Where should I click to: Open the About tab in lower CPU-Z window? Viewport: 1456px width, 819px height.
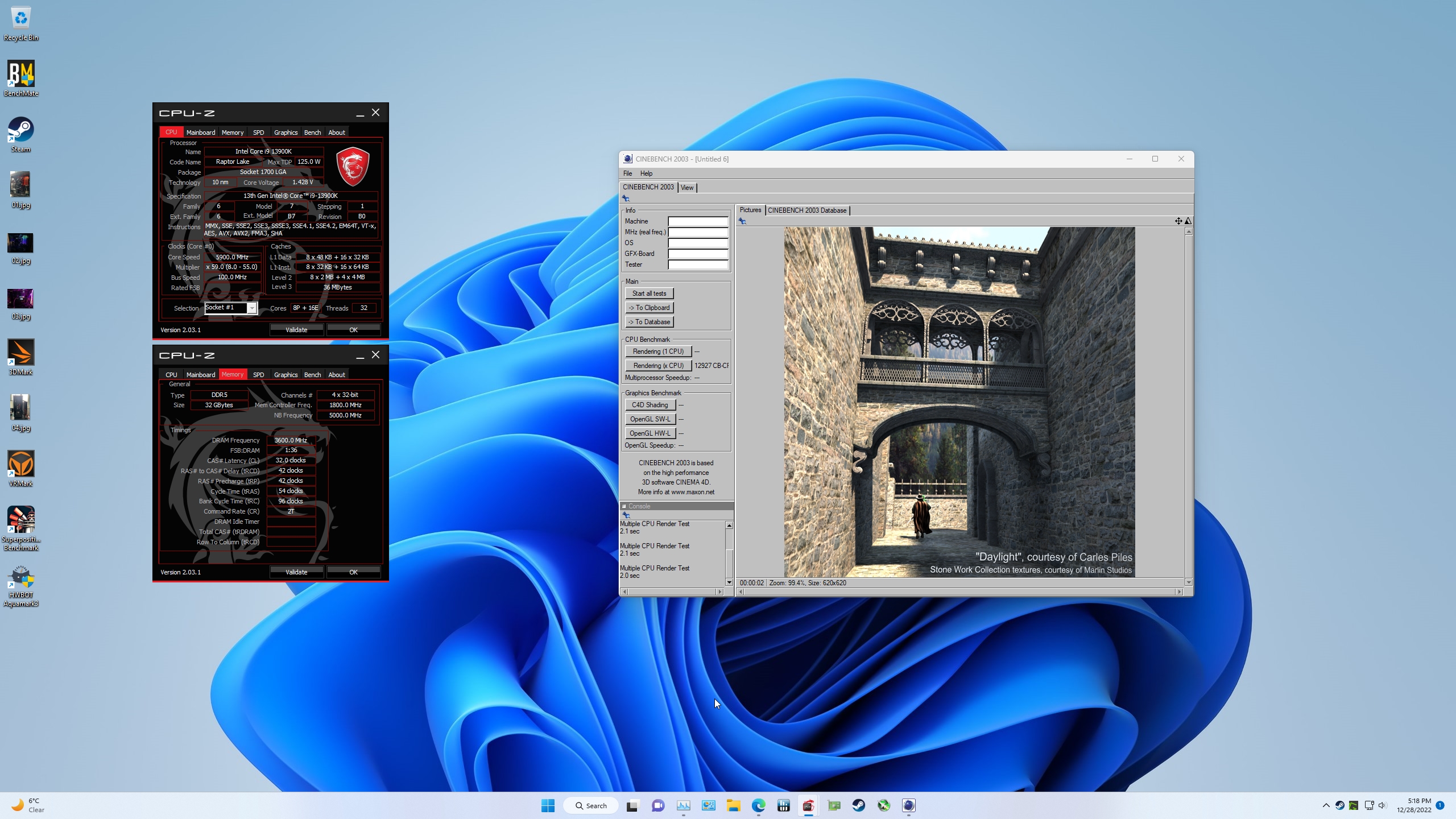(337, 375)
